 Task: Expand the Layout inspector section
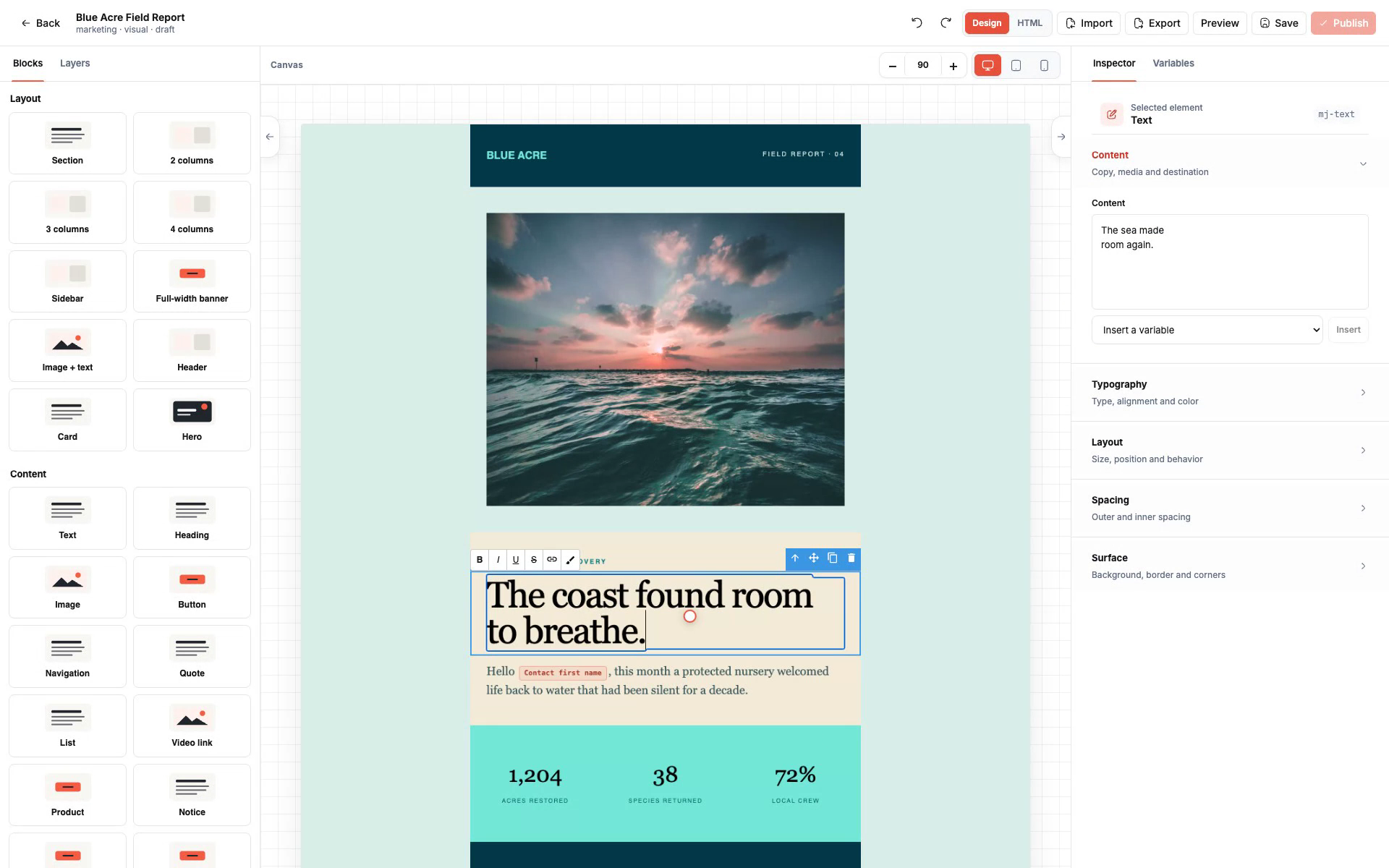(x=1230, y=451)
